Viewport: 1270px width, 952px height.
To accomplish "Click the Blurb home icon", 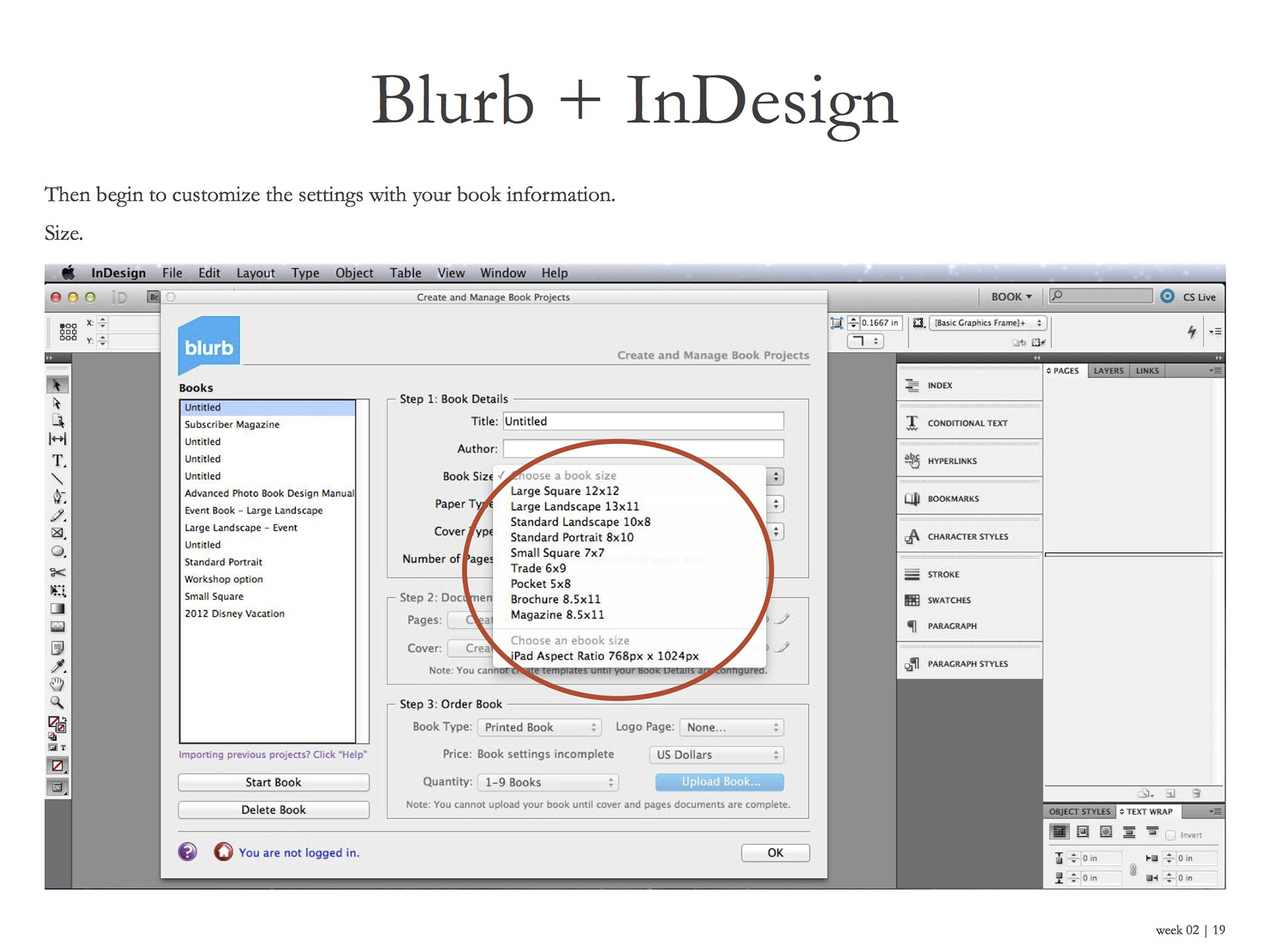I will [x=224, y=852].
